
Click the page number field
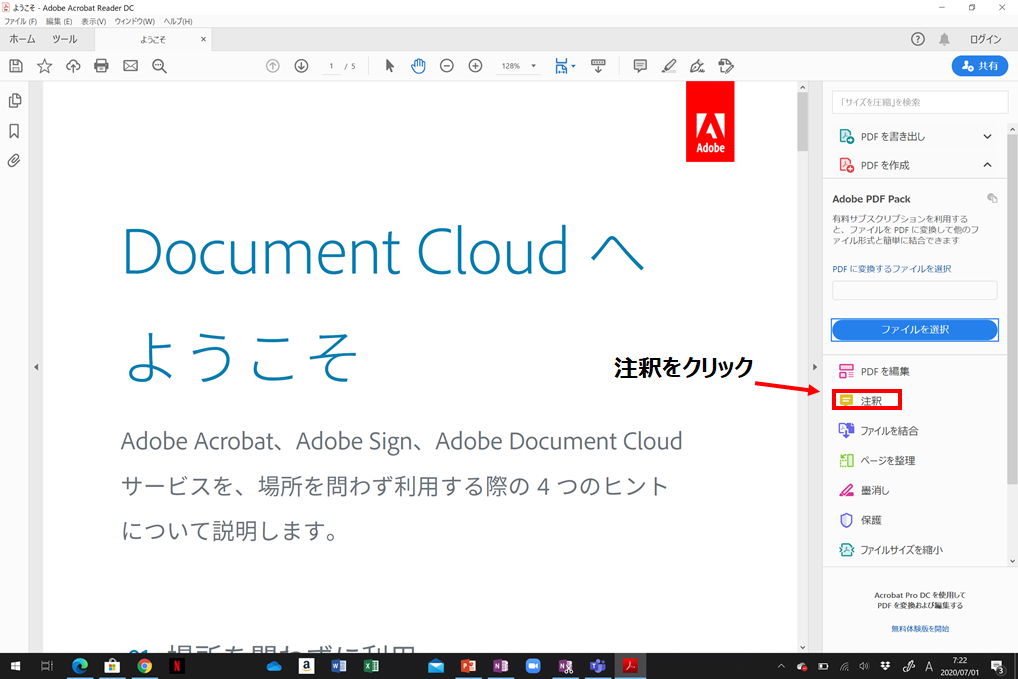[331, 66]
